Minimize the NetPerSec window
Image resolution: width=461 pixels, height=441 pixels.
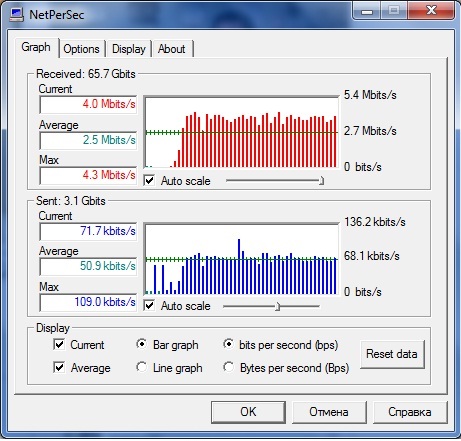(367, 11)
